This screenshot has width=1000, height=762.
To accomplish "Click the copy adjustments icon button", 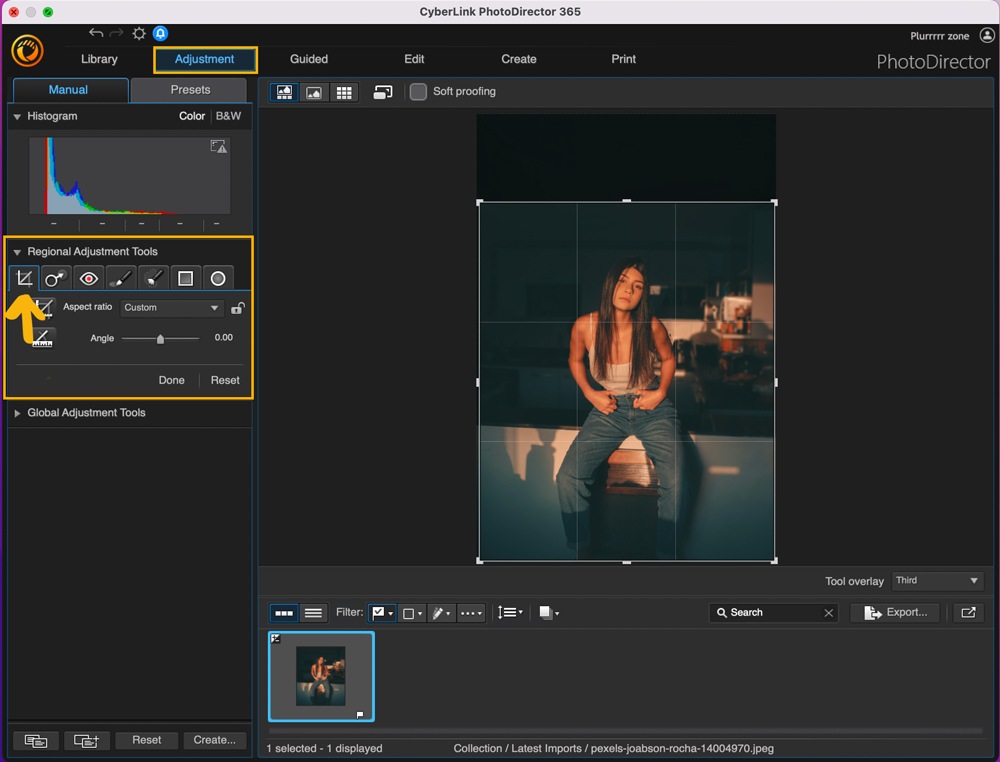I will [x=36, y=740].
